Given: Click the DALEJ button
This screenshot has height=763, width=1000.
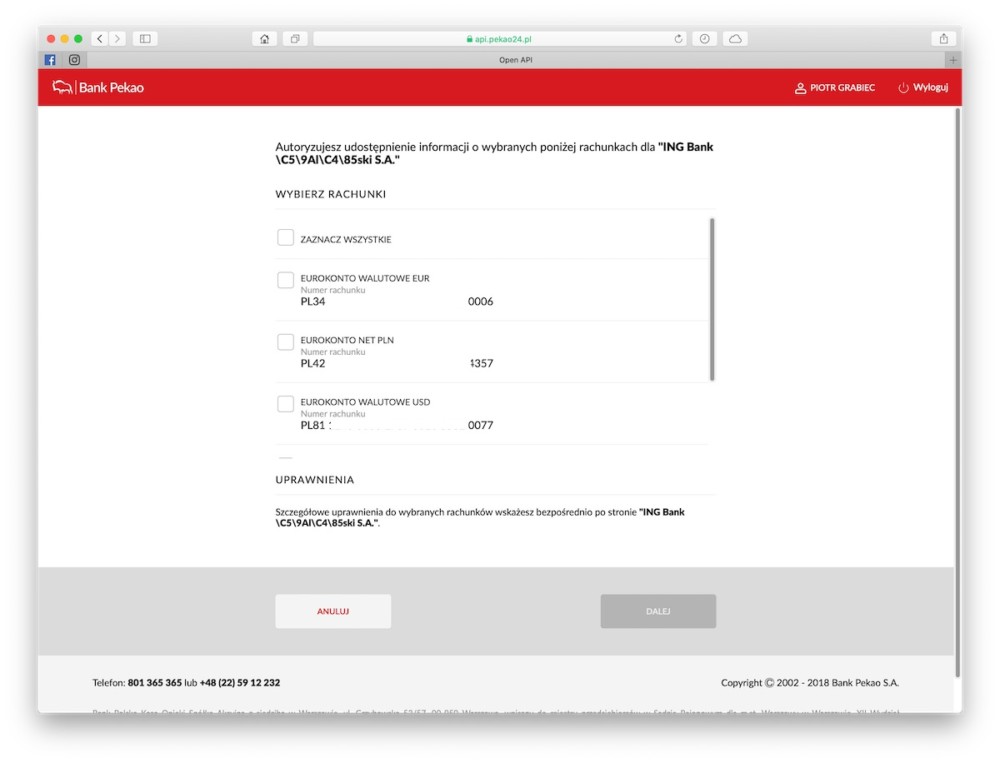Looking at the screenshot, I should (658, 611).
